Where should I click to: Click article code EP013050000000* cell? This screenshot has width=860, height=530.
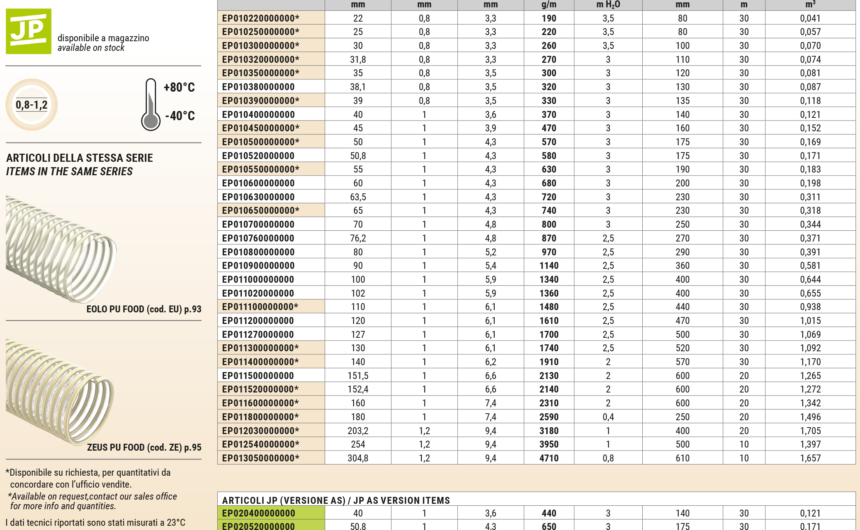(260, 457)
